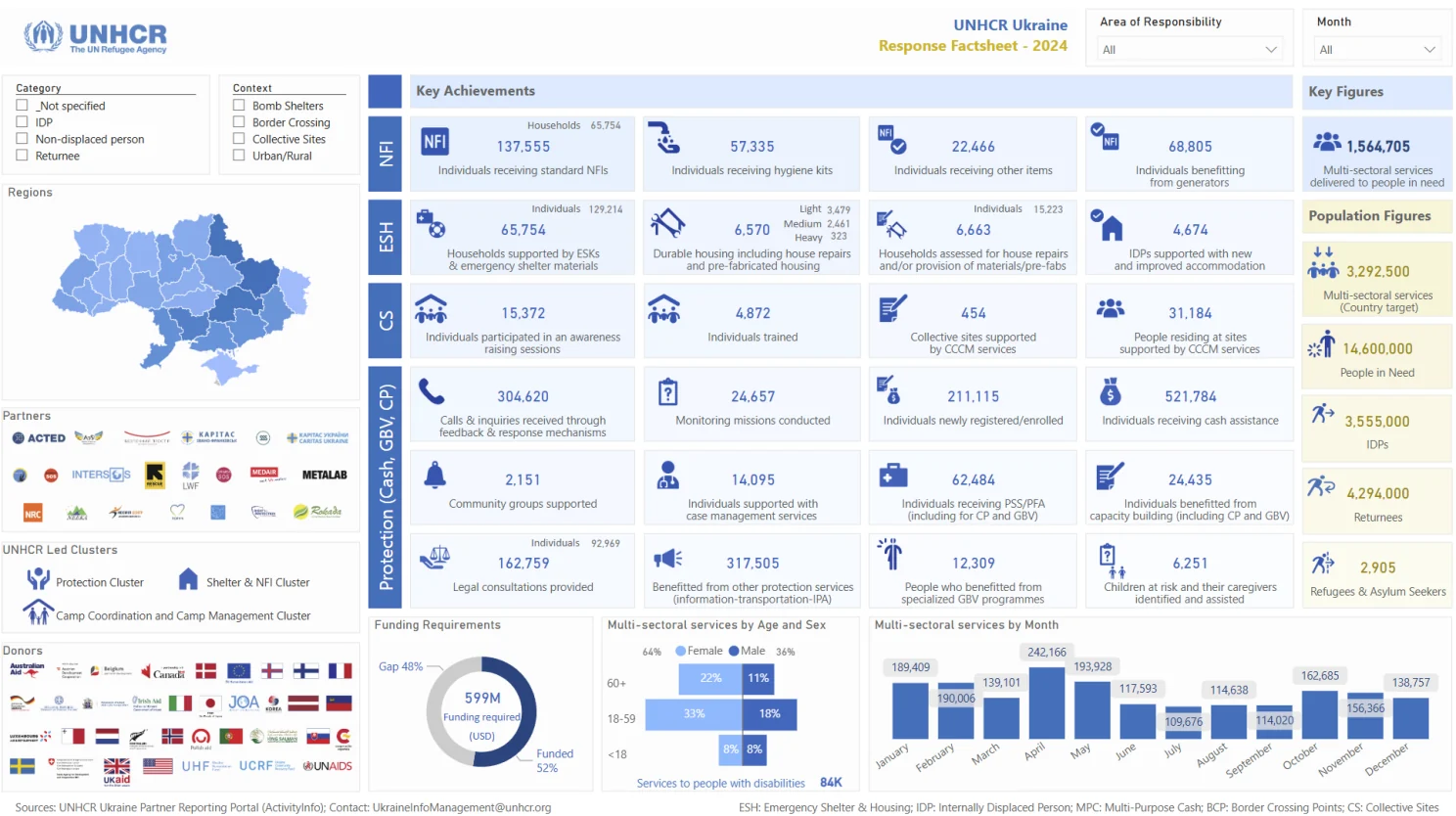Screen dimensions: 1456x816
Task: Click the briefcase PSS/PFA icon
Action: point(892,476)
